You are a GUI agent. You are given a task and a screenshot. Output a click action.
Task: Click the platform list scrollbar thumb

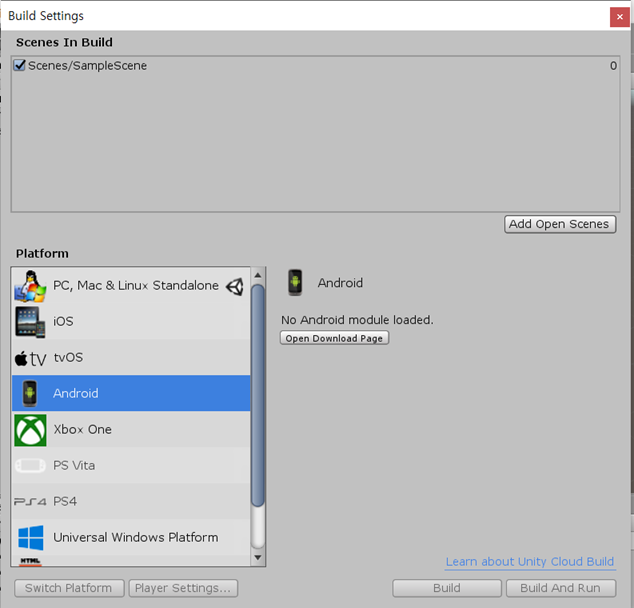coord(258,395)
